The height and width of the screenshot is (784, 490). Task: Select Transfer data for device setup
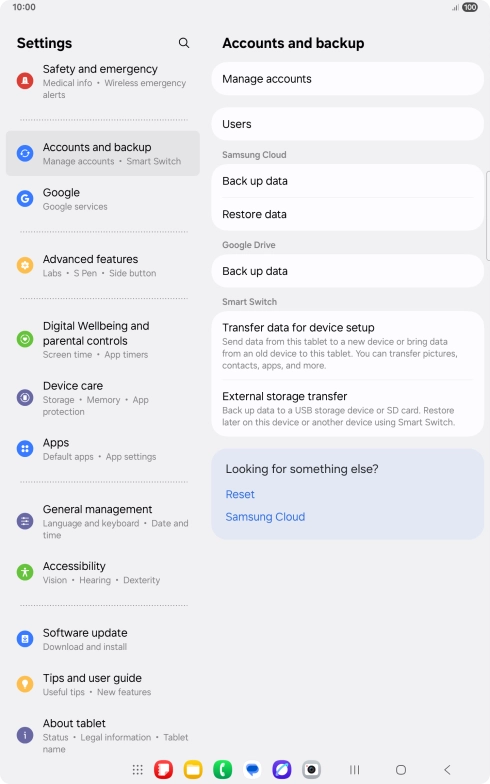(348, 346)
